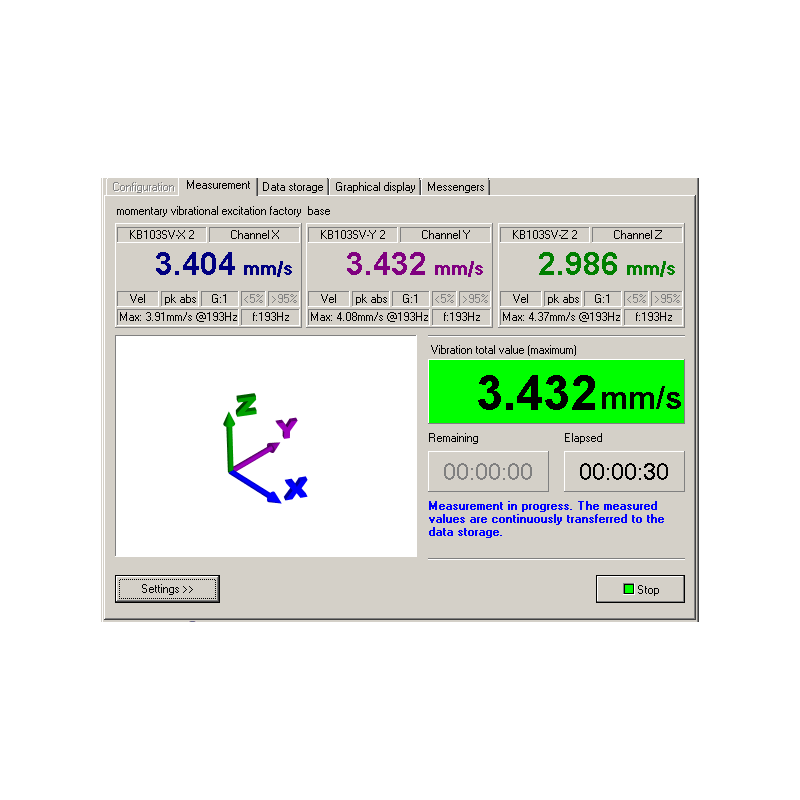Image resolution: width=800 pixels, height=800 pixels.
Task: Click the blue X axis arrow
Action: 256,487
